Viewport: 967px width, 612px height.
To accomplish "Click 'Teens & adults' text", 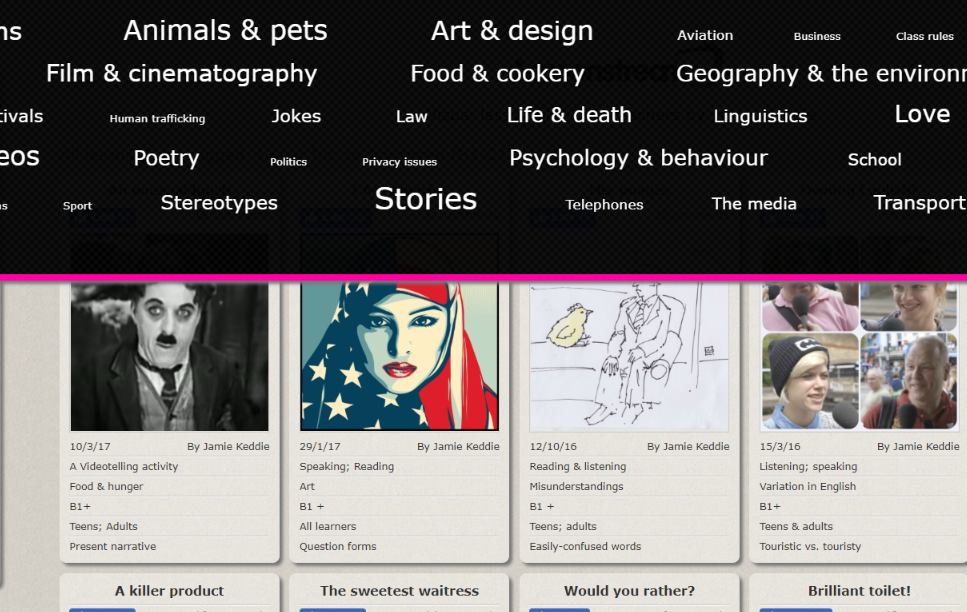I will point(796,527).
